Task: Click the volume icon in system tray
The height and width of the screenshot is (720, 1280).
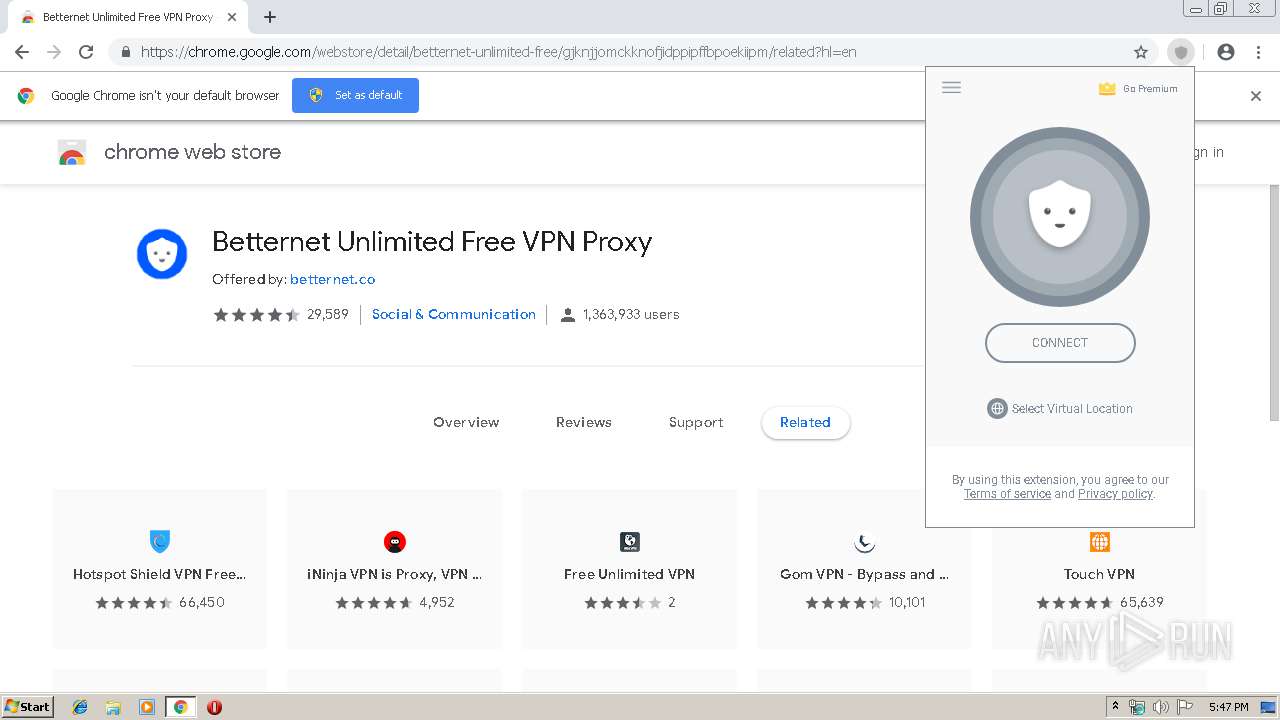Action: [x=1161, y=707]
